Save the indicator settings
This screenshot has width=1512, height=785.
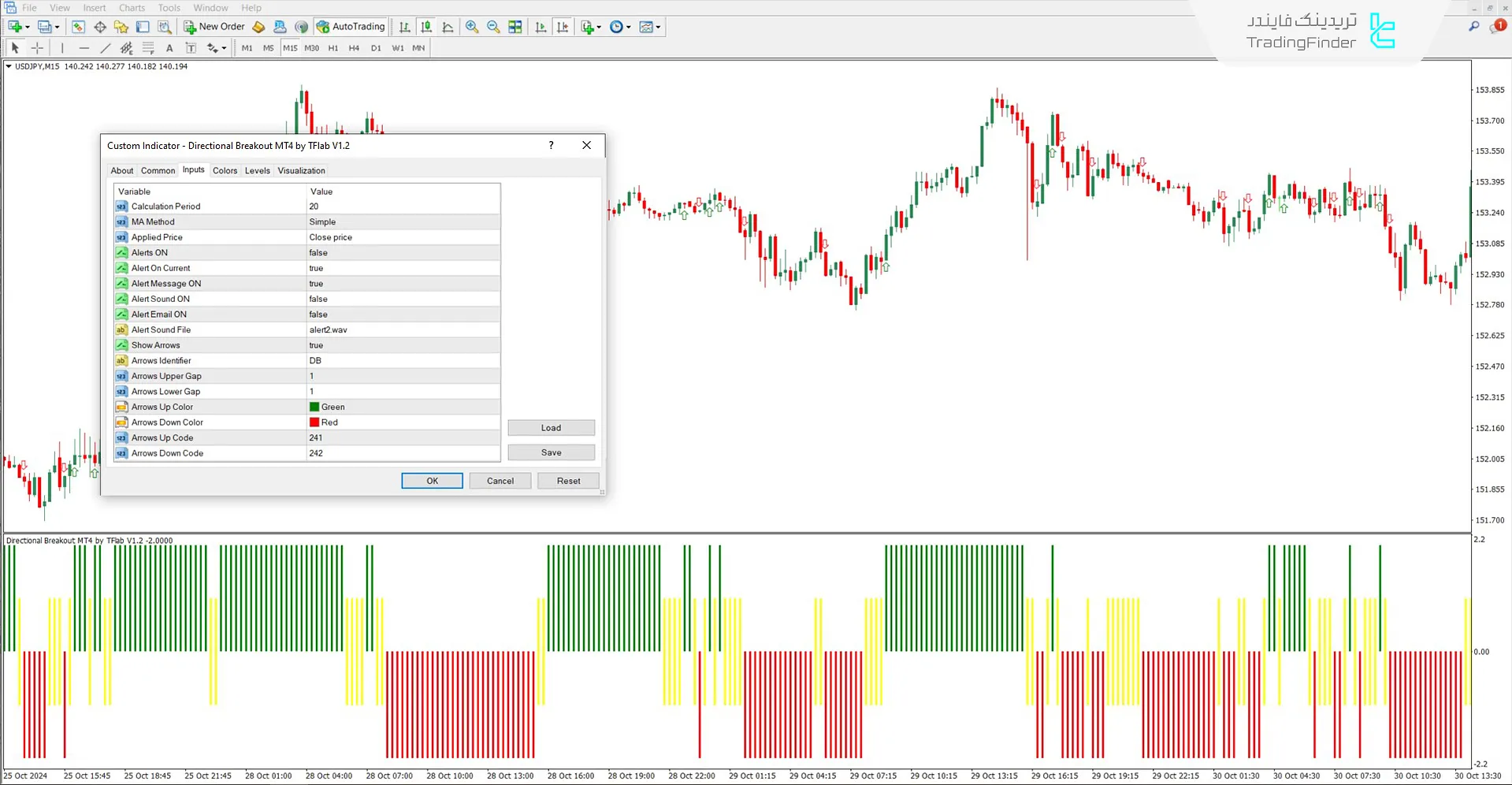[x=551, y=452]
